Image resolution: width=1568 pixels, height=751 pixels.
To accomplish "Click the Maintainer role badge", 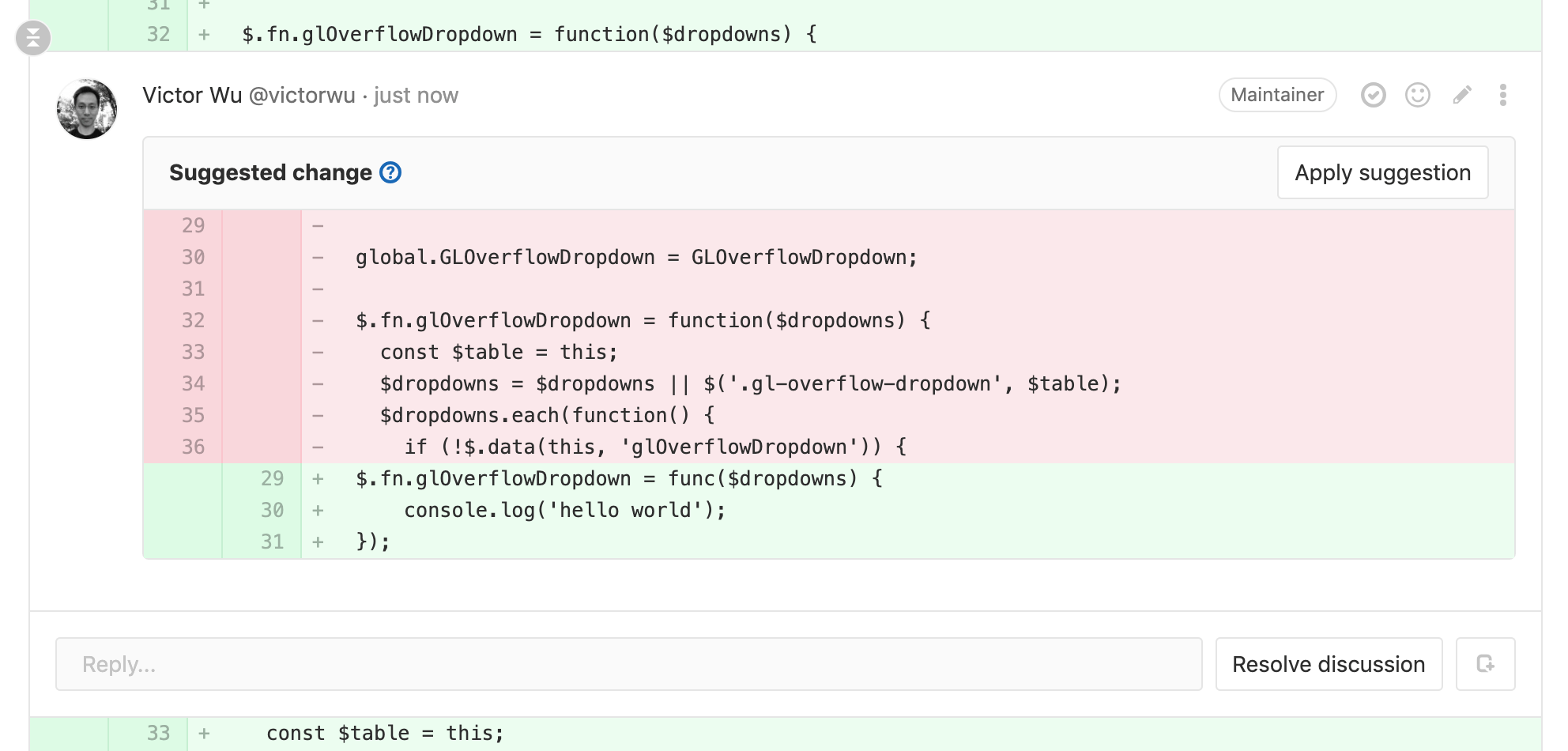I will pyautogui.click(x=1277, y=95).
